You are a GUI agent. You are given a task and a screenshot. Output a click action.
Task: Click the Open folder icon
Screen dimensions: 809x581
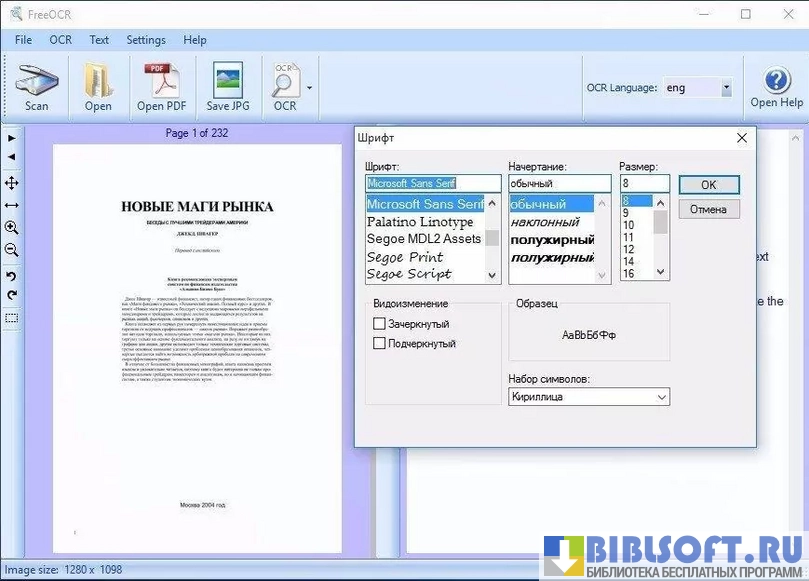tap(98, 85)
